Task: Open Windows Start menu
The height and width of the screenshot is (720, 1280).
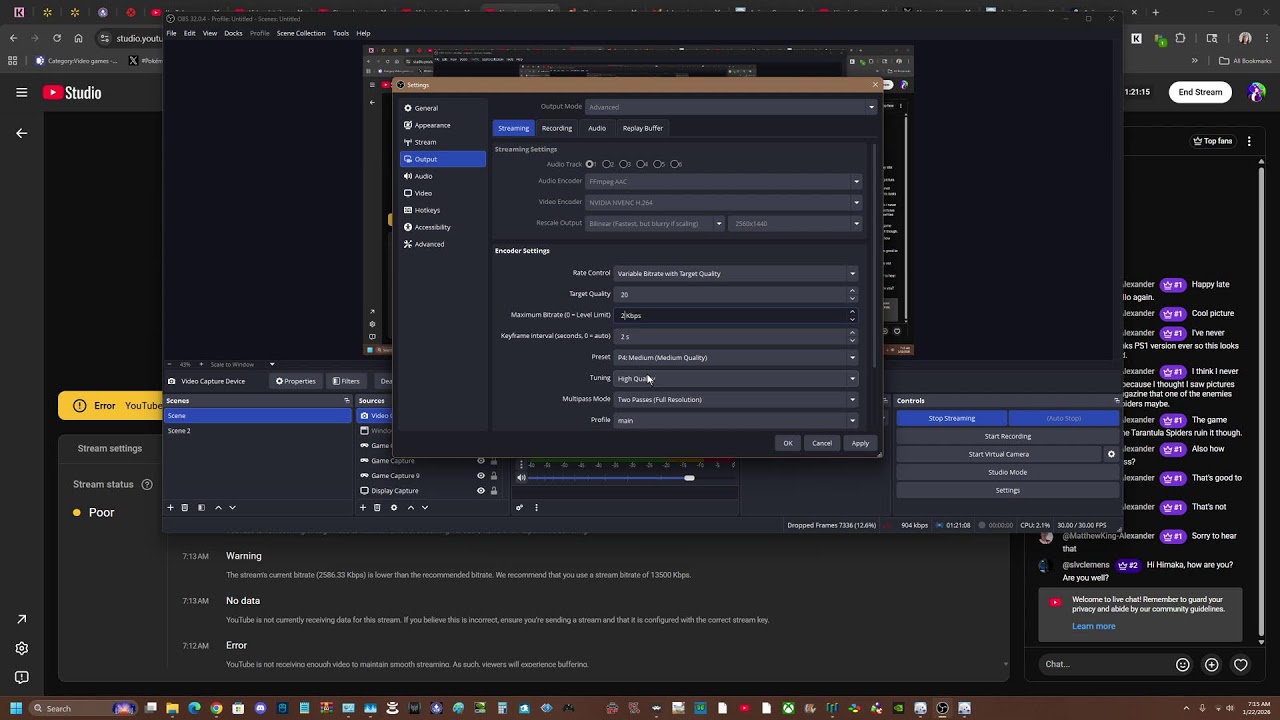Action: pyautogui.click(x=15, y=709)
